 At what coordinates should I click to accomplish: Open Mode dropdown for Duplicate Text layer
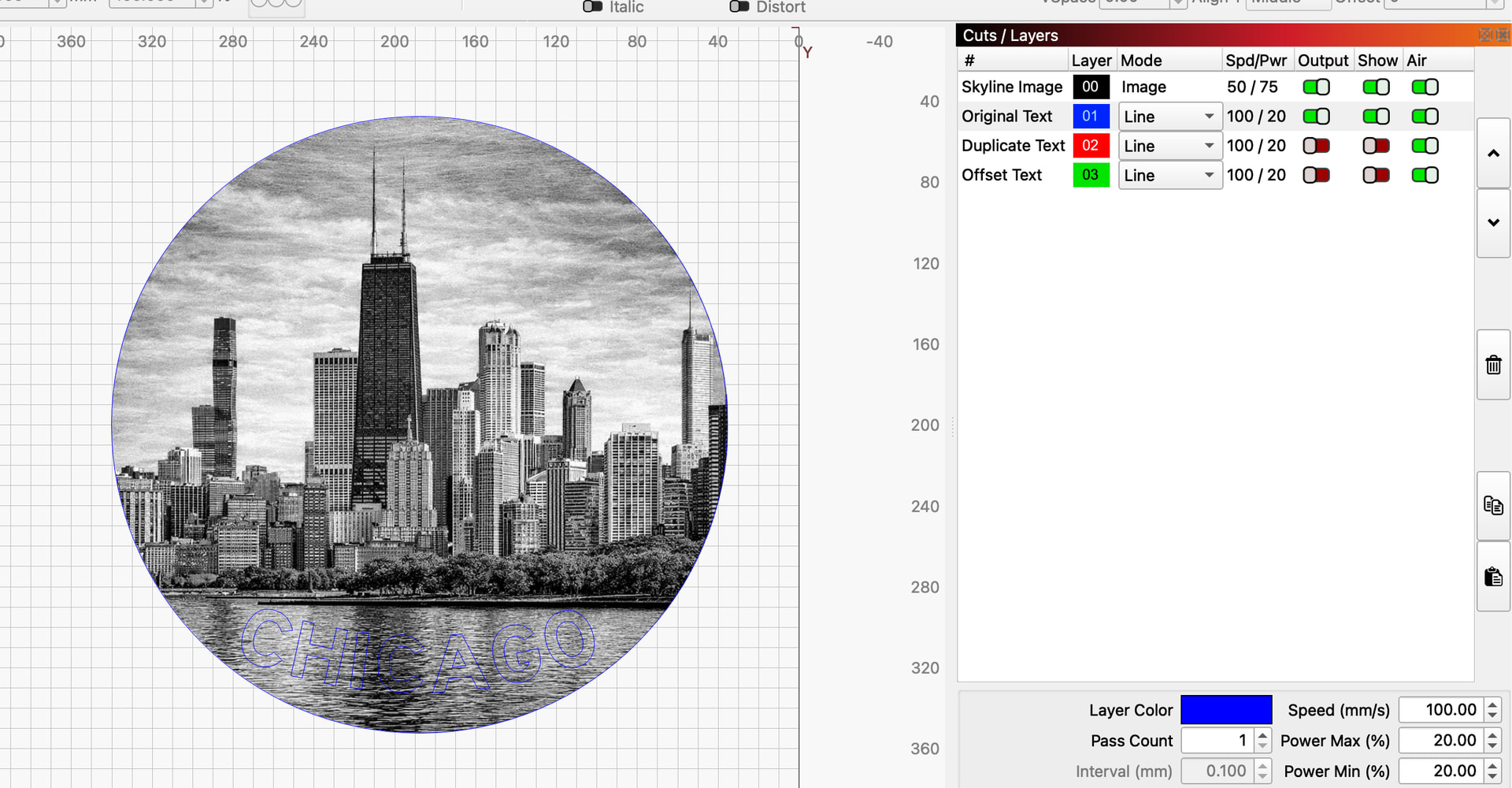pos(1170,146)
